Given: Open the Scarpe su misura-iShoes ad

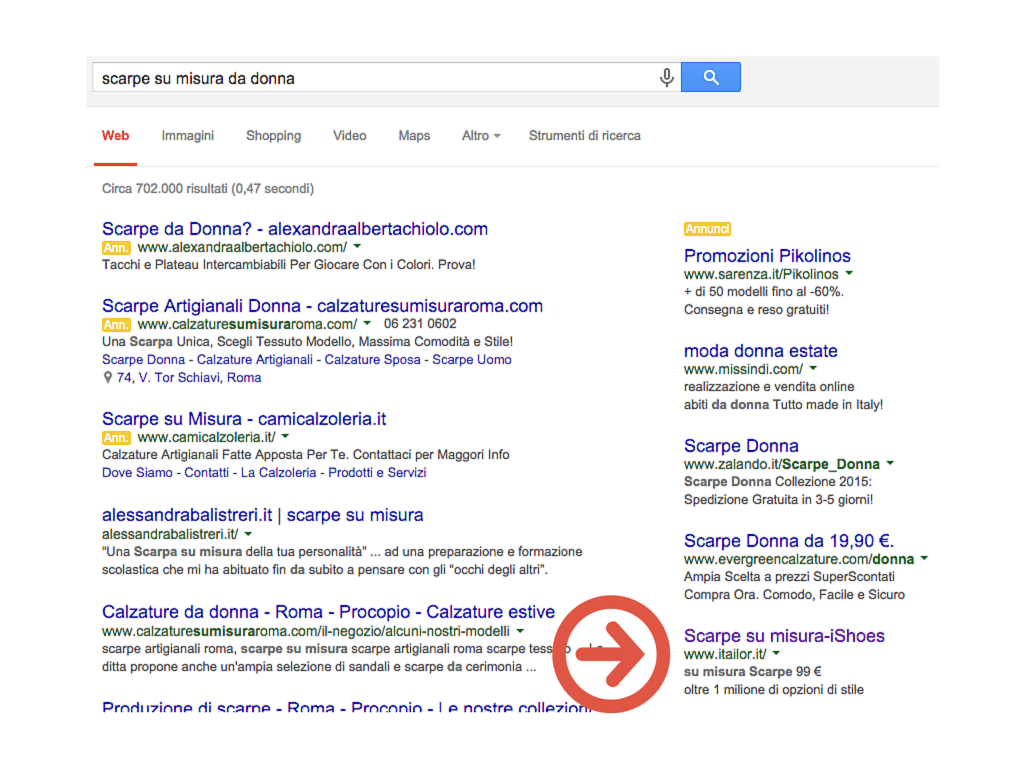Looking at the screenshot, I should click(x=784, y=636).
